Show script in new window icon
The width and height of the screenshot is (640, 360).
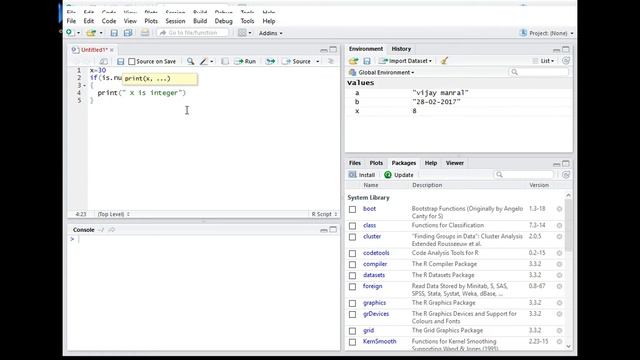[104, 61]
